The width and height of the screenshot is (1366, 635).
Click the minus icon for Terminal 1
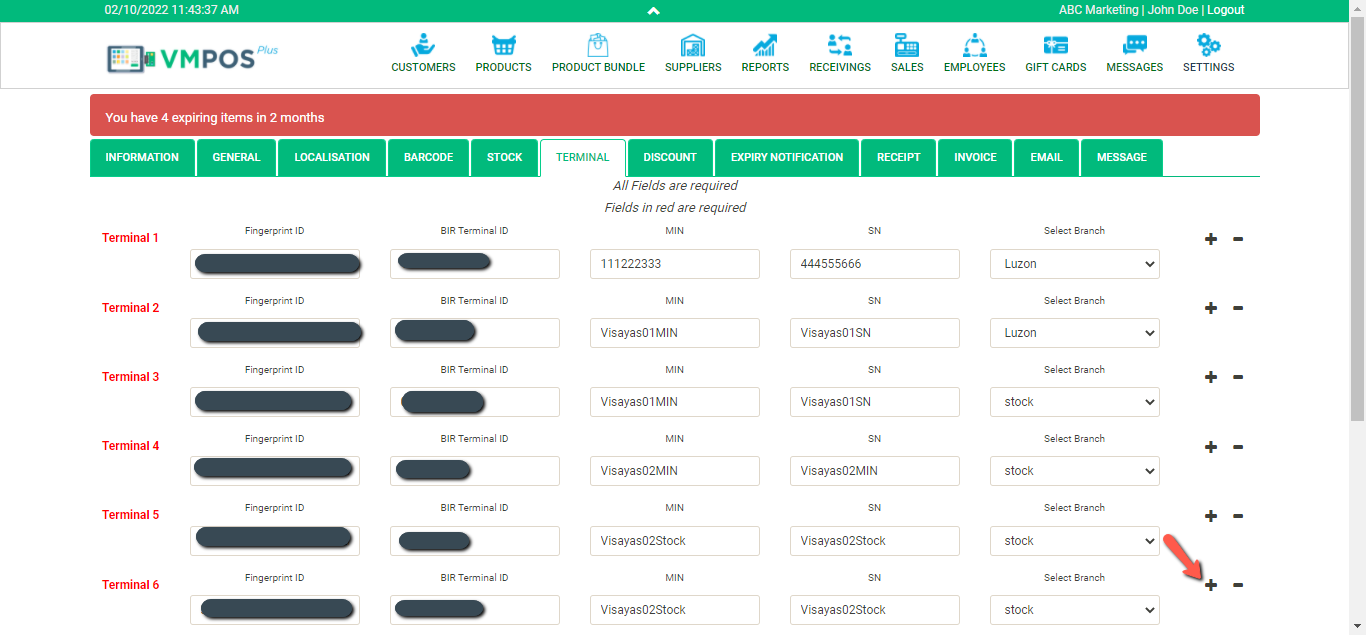[1238, 239]
